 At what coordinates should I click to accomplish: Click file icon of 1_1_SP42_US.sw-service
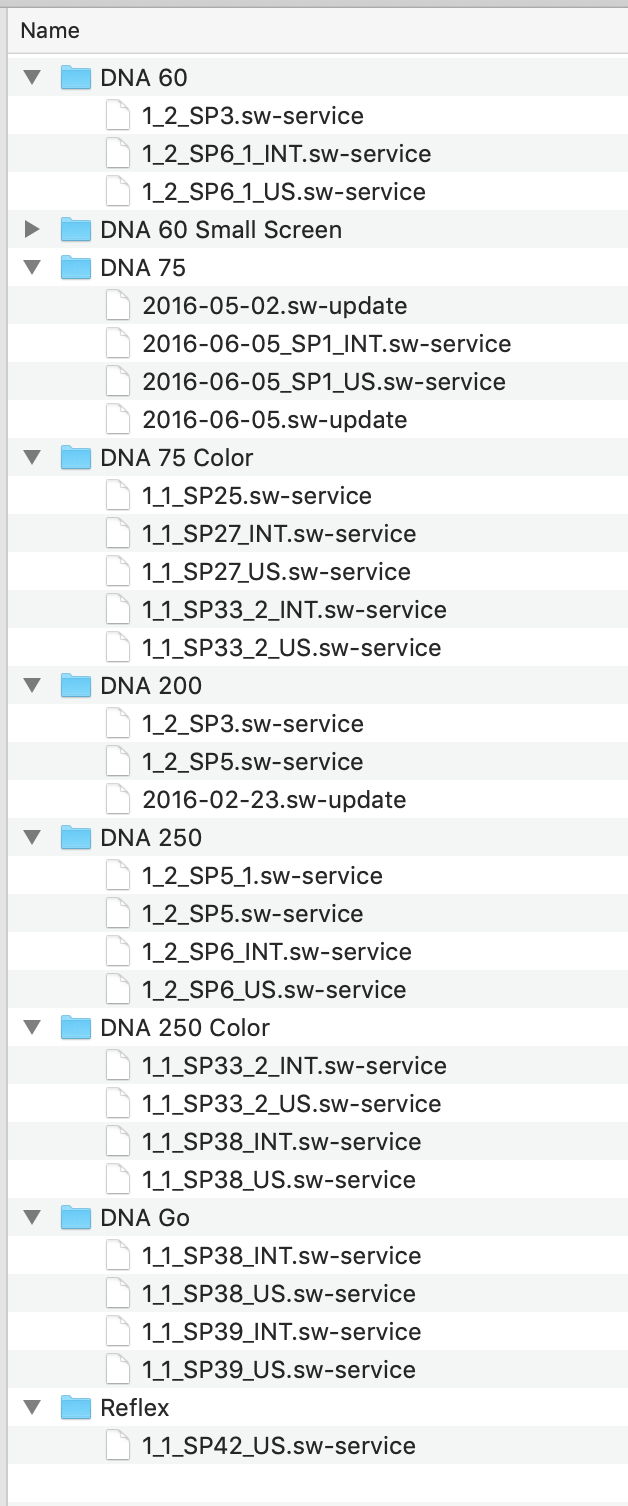118,1446
